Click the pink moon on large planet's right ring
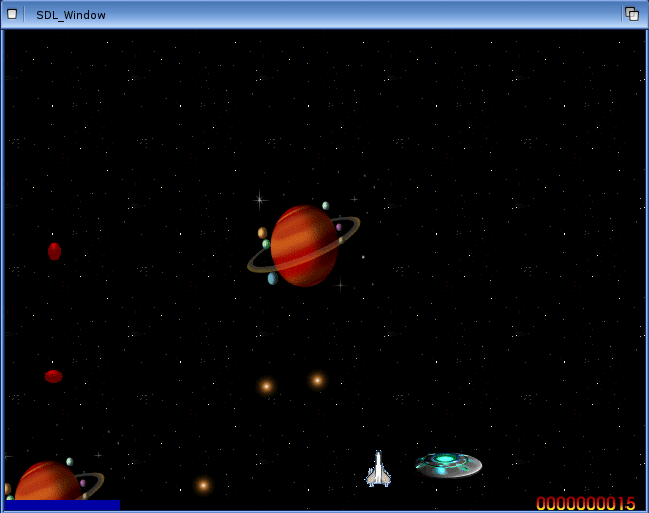Viewport: 649px width, 513px height. click(339, 228)
